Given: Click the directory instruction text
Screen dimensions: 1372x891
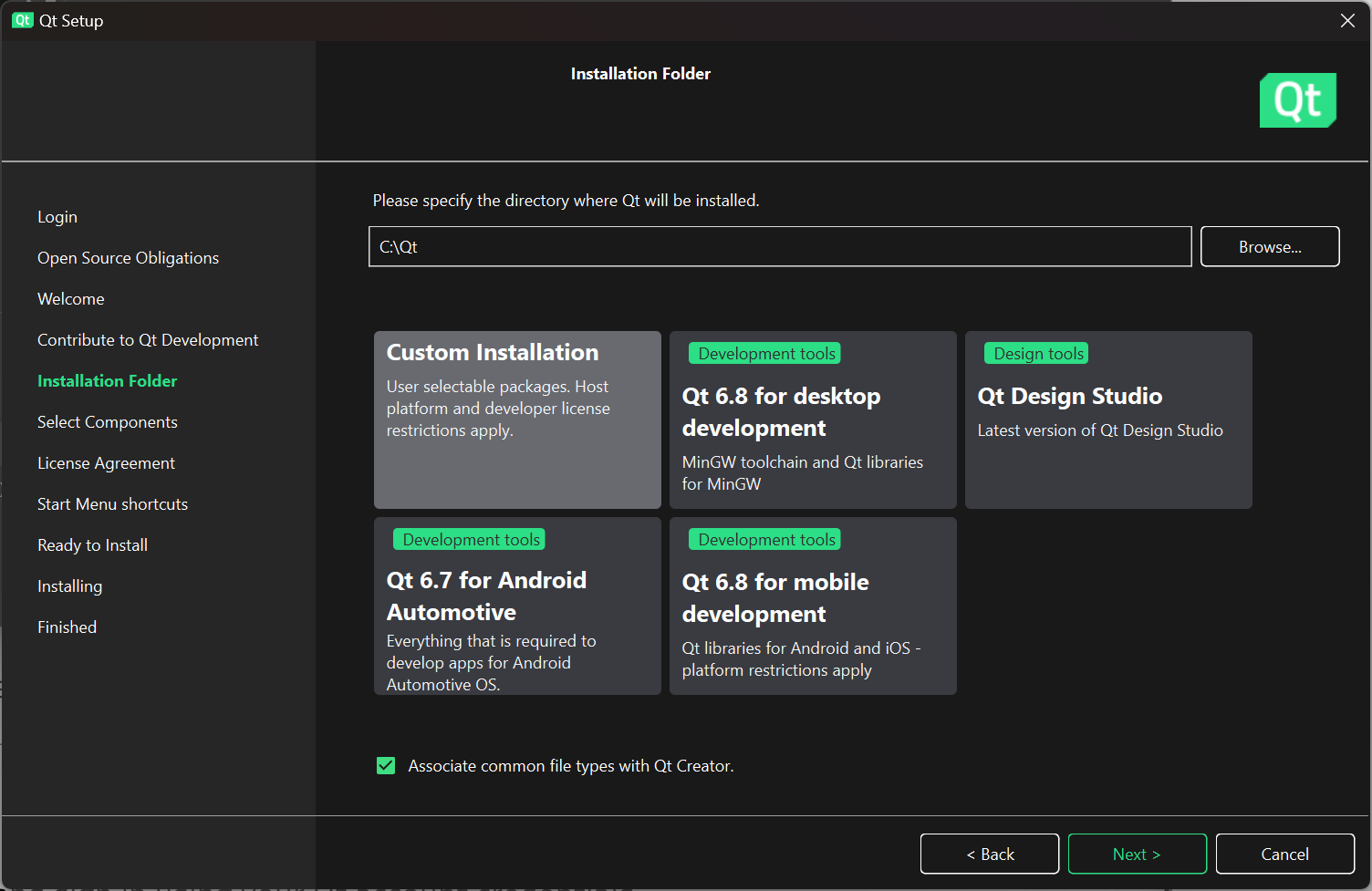Looking at the screenshot, I should pyautogui.click(x=566, y=201).
